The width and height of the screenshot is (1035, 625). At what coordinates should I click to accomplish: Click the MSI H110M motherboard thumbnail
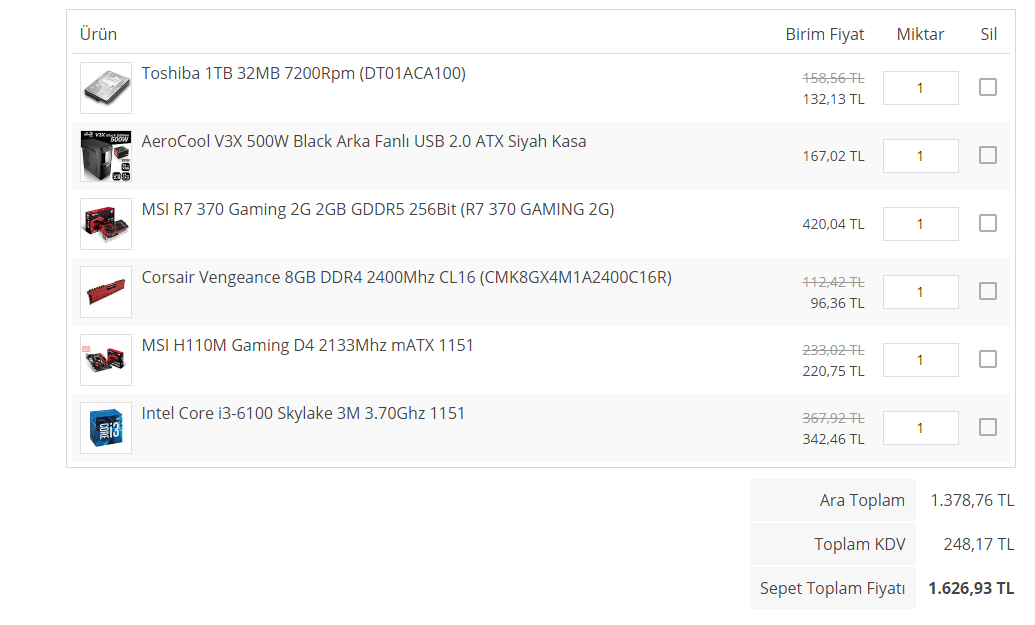[x=106, y=360]
